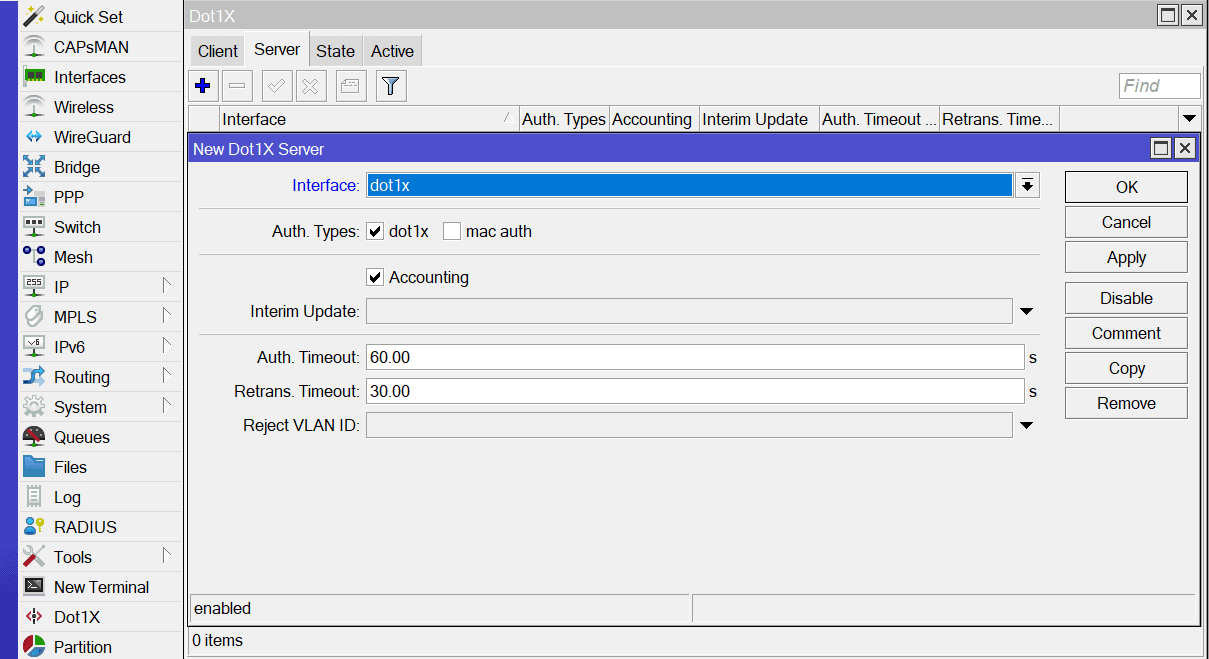The width and height of the screenshot is (1209, 659).
Task: Uncheck the dot1x auth type checkbox
Action: [376, 232]
